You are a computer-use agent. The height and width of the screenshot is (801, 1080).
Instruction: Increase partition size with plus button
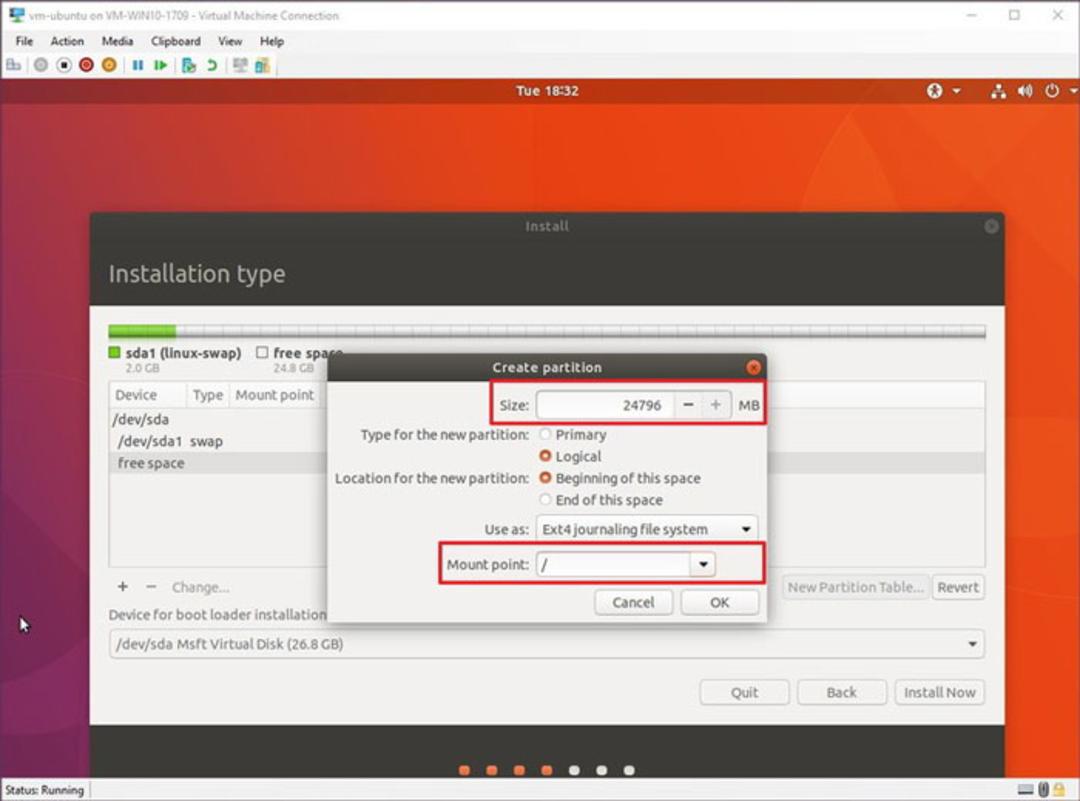pos(716,405)
